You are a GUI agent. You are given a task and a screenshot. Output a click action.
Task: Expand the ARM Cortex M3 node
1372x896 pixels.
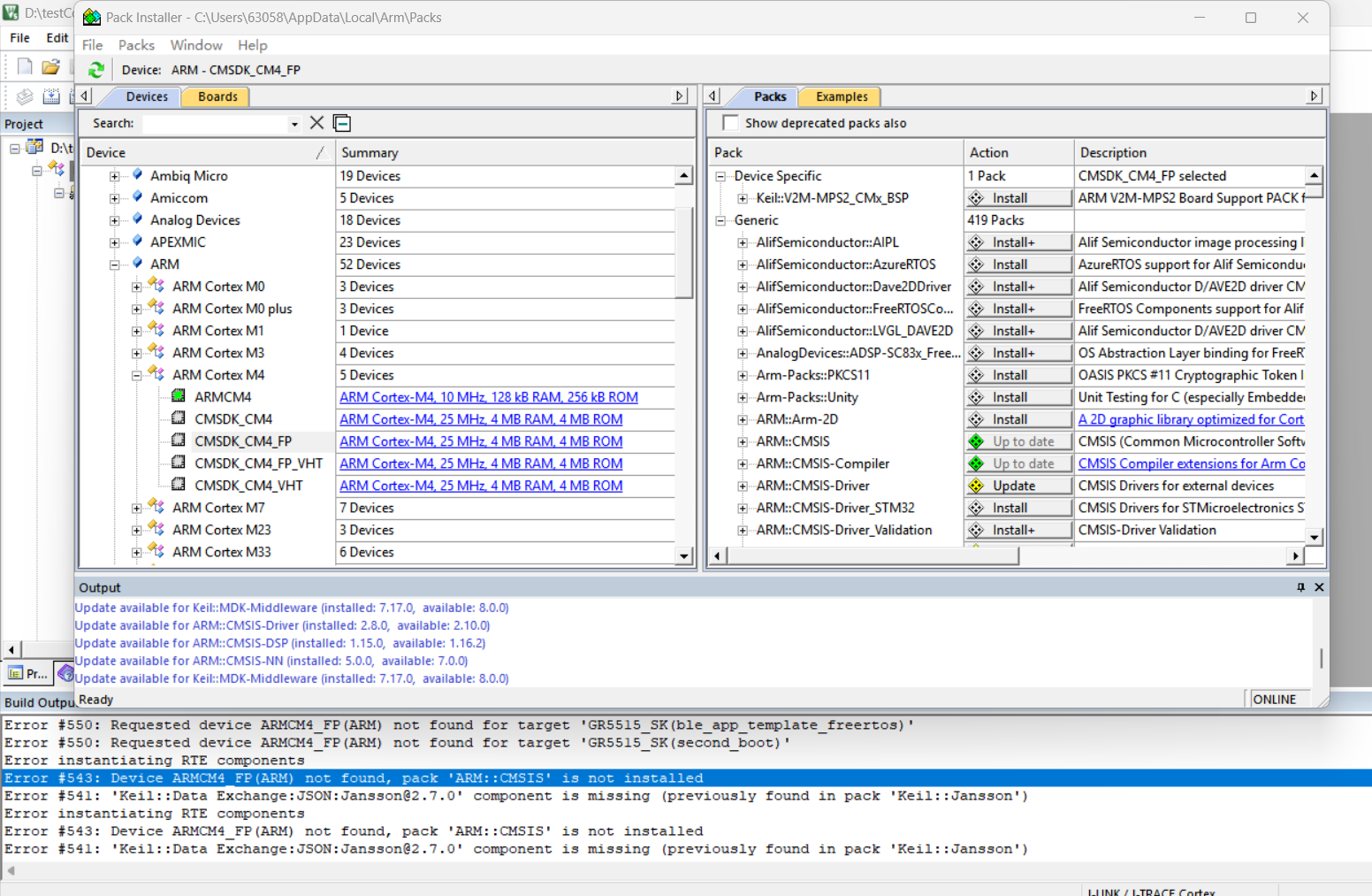pos(137,353)
